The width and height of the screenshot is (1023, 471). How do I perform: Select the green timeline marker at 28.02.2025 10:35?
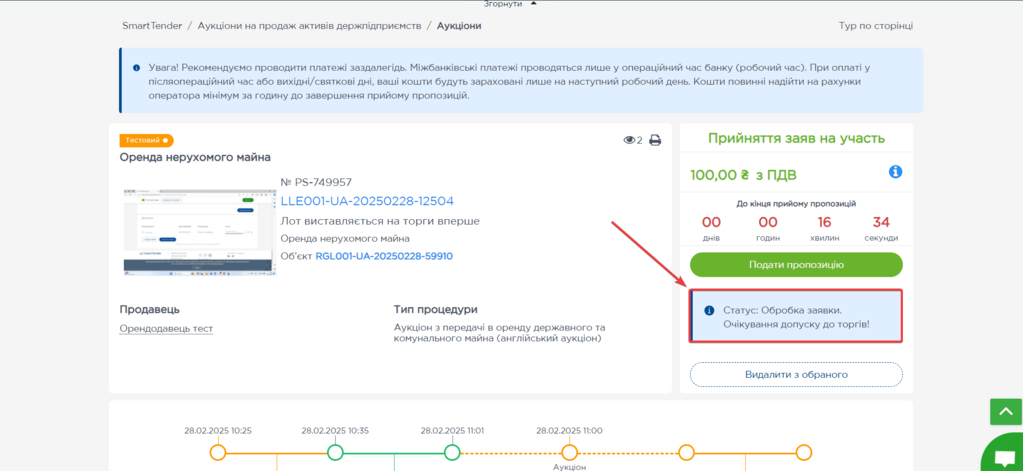335,453
